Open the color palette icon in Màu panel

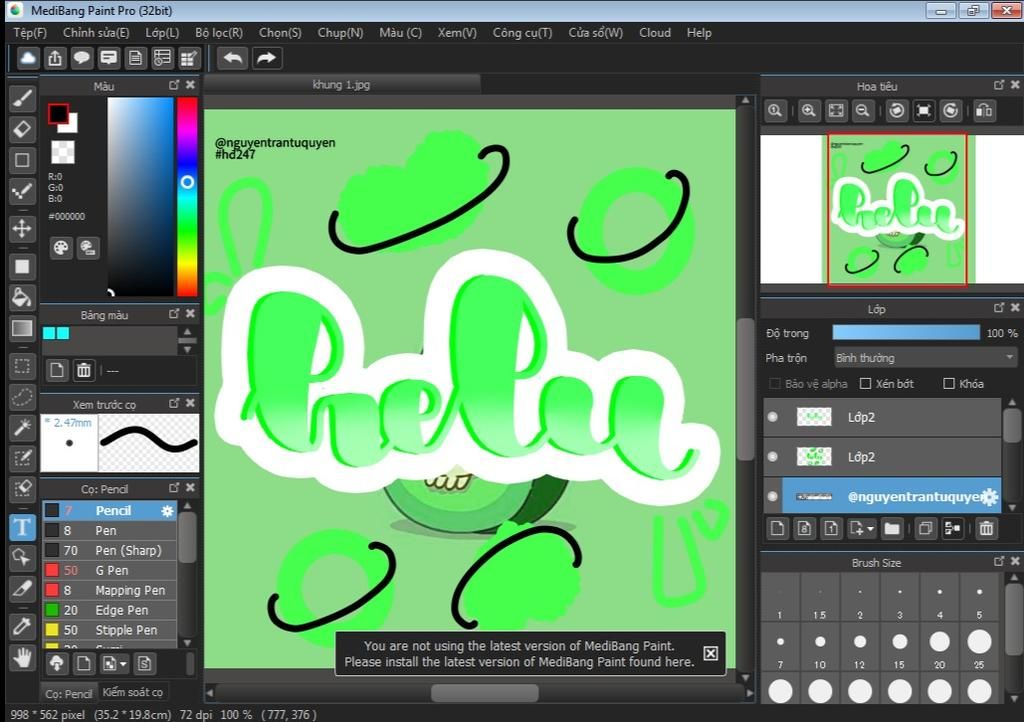[61, 248]
